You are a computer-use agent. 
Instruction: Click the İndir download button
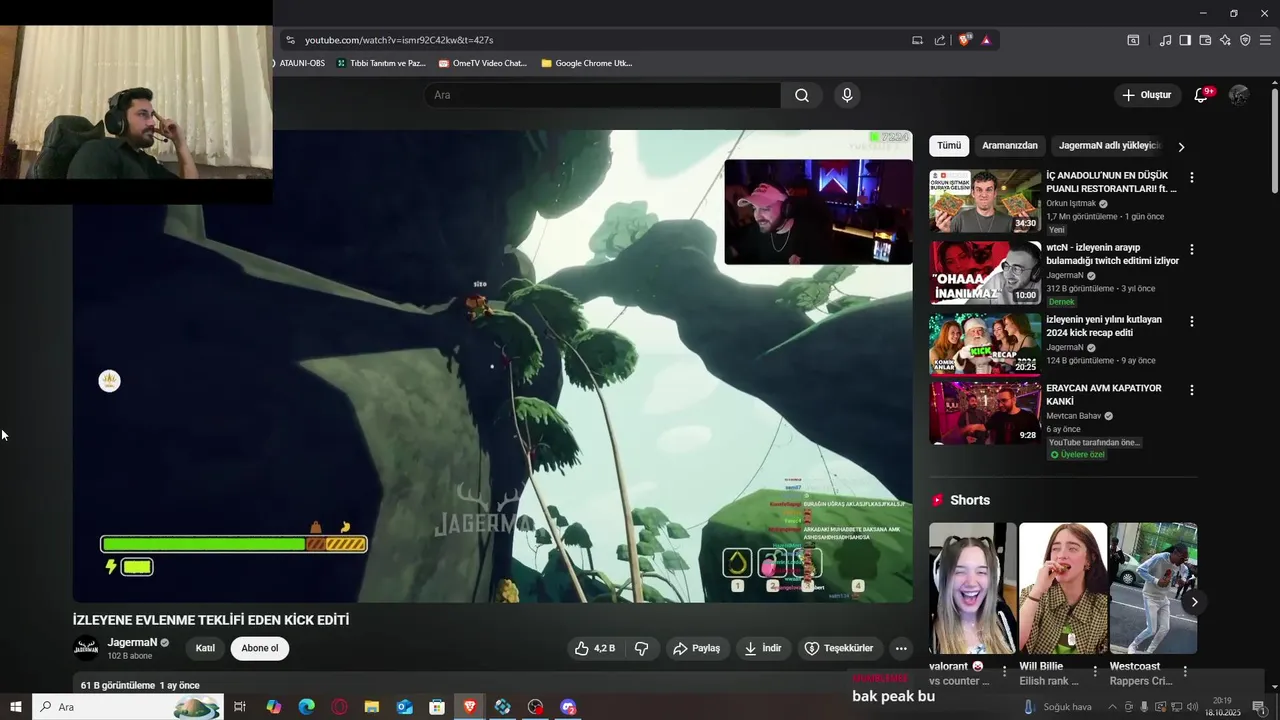coord(763,648)
